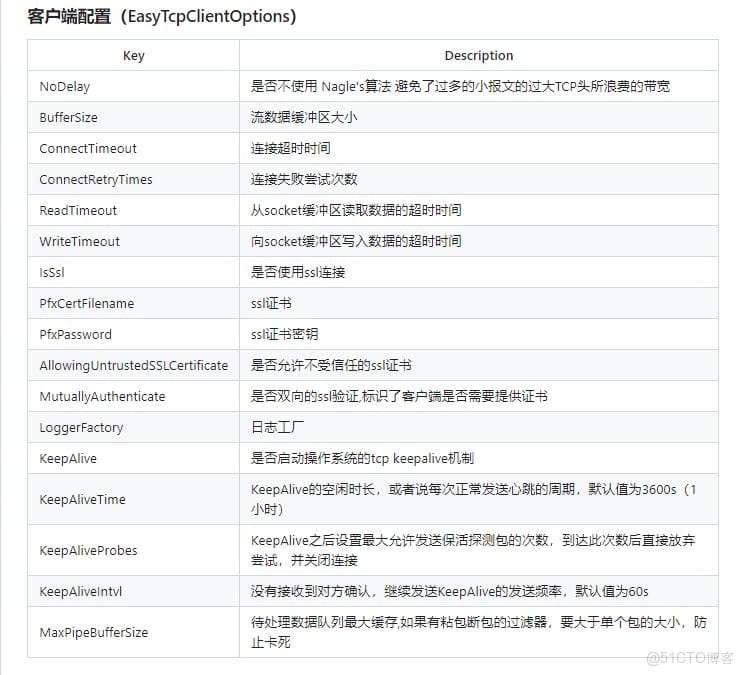744x675 pixels.
Task: Select the ReadTimeout key cell
Action: coord(133,210)
